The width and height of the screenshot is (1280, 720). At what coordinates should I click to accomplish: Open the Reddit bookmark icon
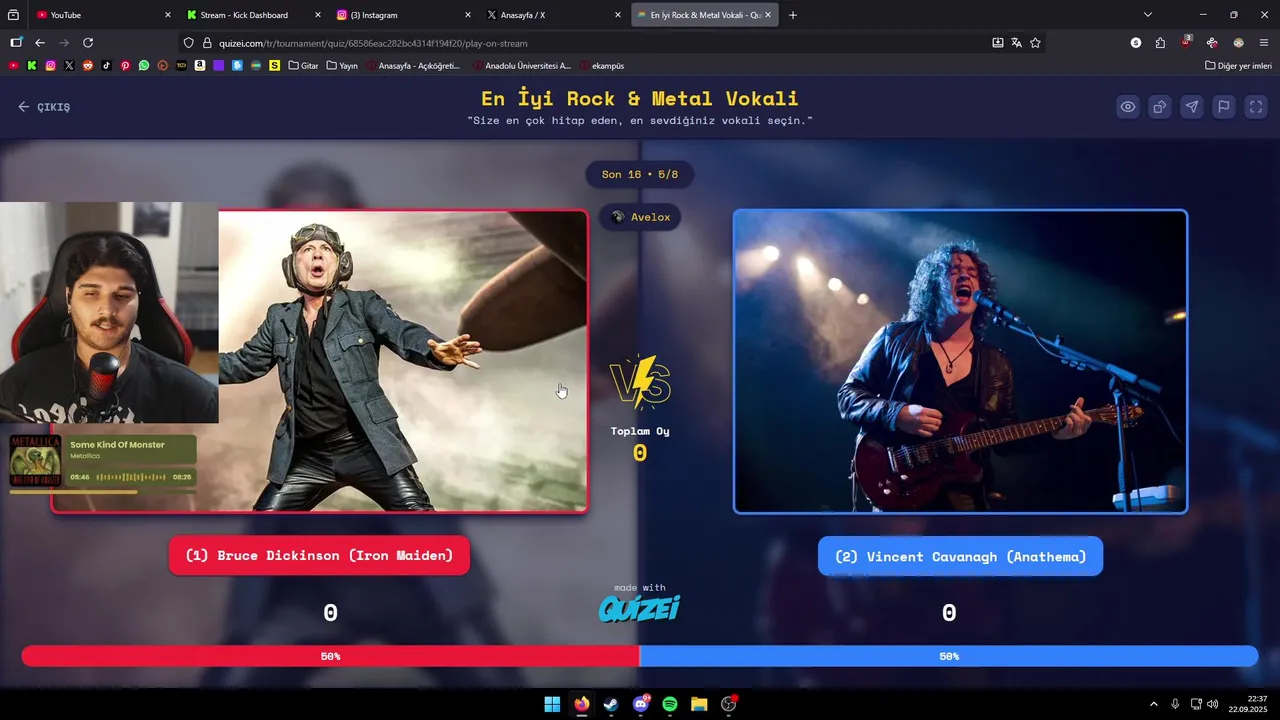tap(88, 65)
